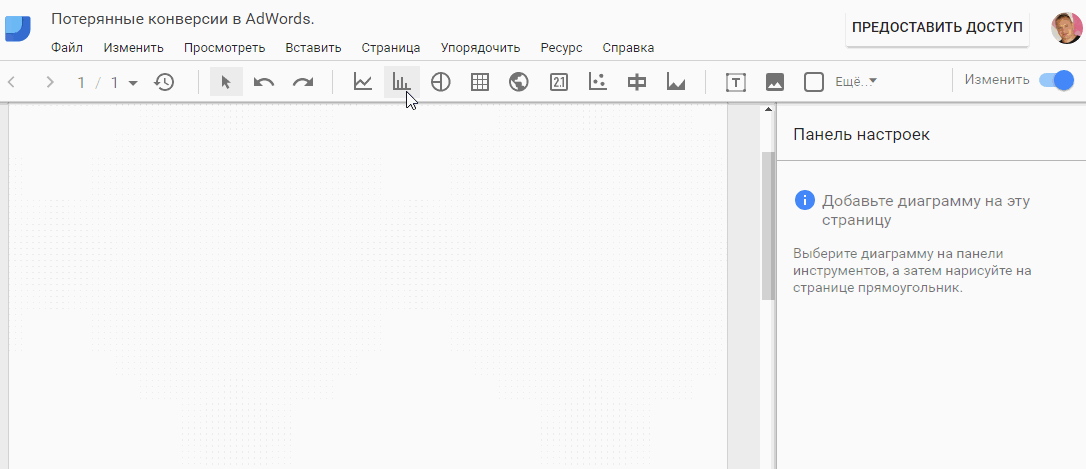Image resolution: width=1086 pixels, height=469 pixels.
Task: Open the Изменить menu in menu bar
Action: coord(134,48)
